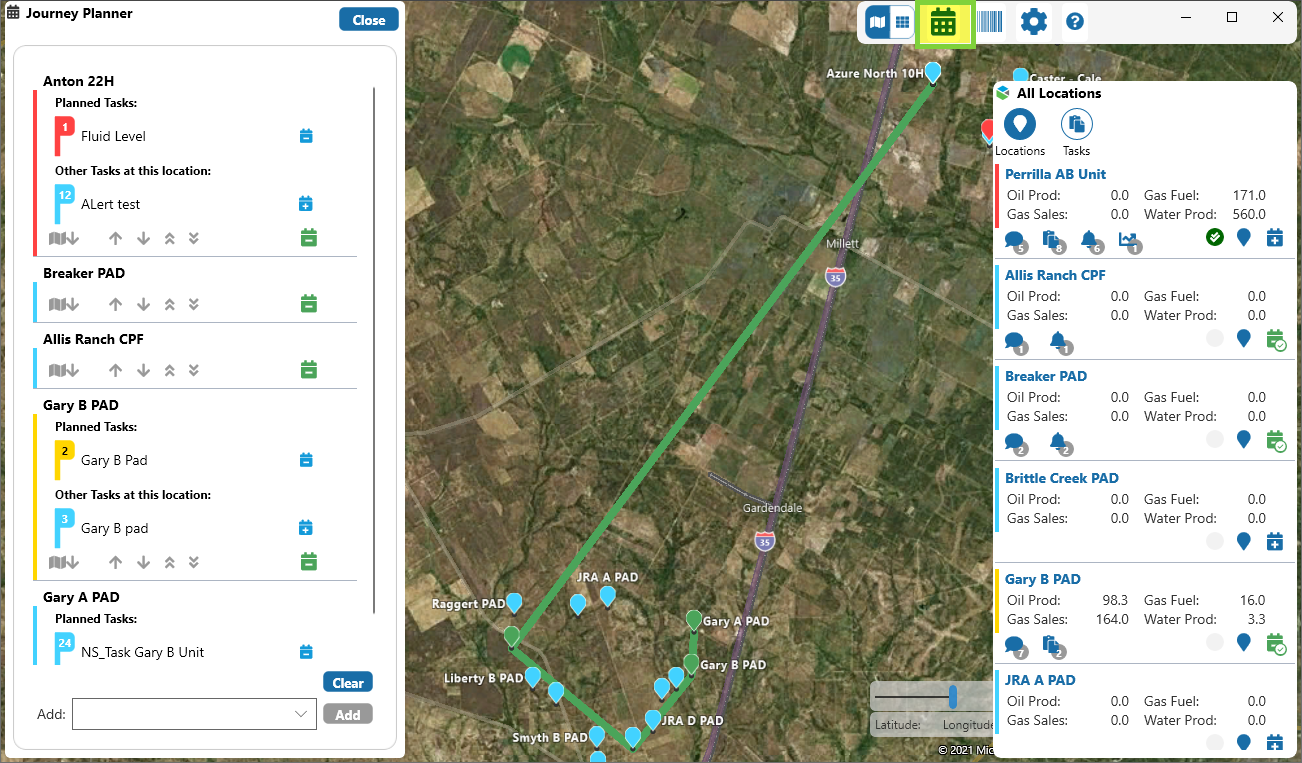This screenshot has height=763, width=1302.
Task: Add ALert test task to plan
Action: point(307,204)
